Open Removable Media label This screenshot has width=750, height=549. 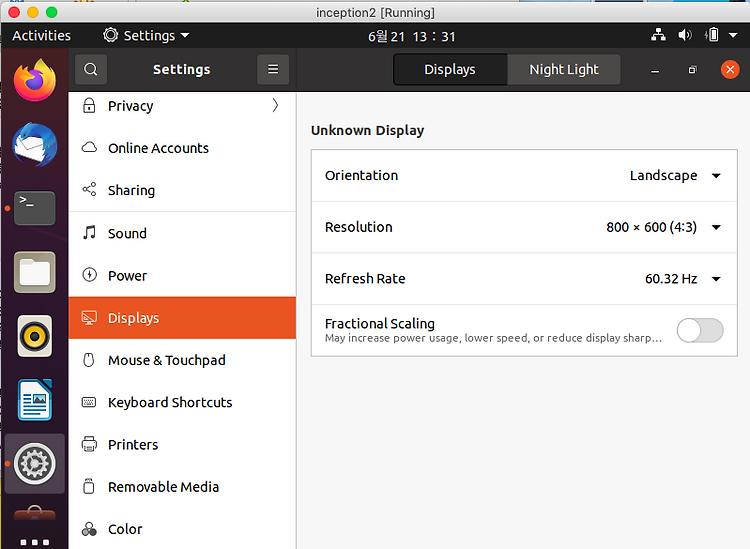[x=163, y=487]
